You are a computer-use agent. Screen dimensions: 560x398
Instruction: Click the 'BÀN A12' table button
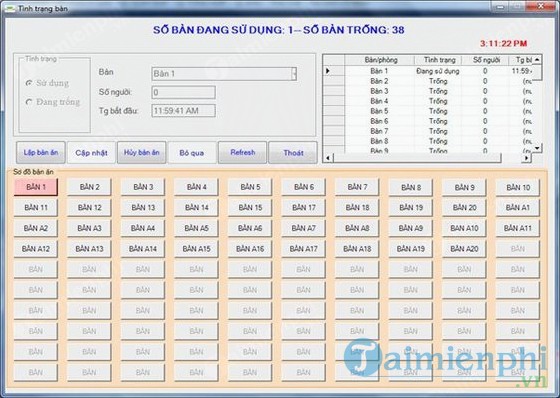(36, 249)
